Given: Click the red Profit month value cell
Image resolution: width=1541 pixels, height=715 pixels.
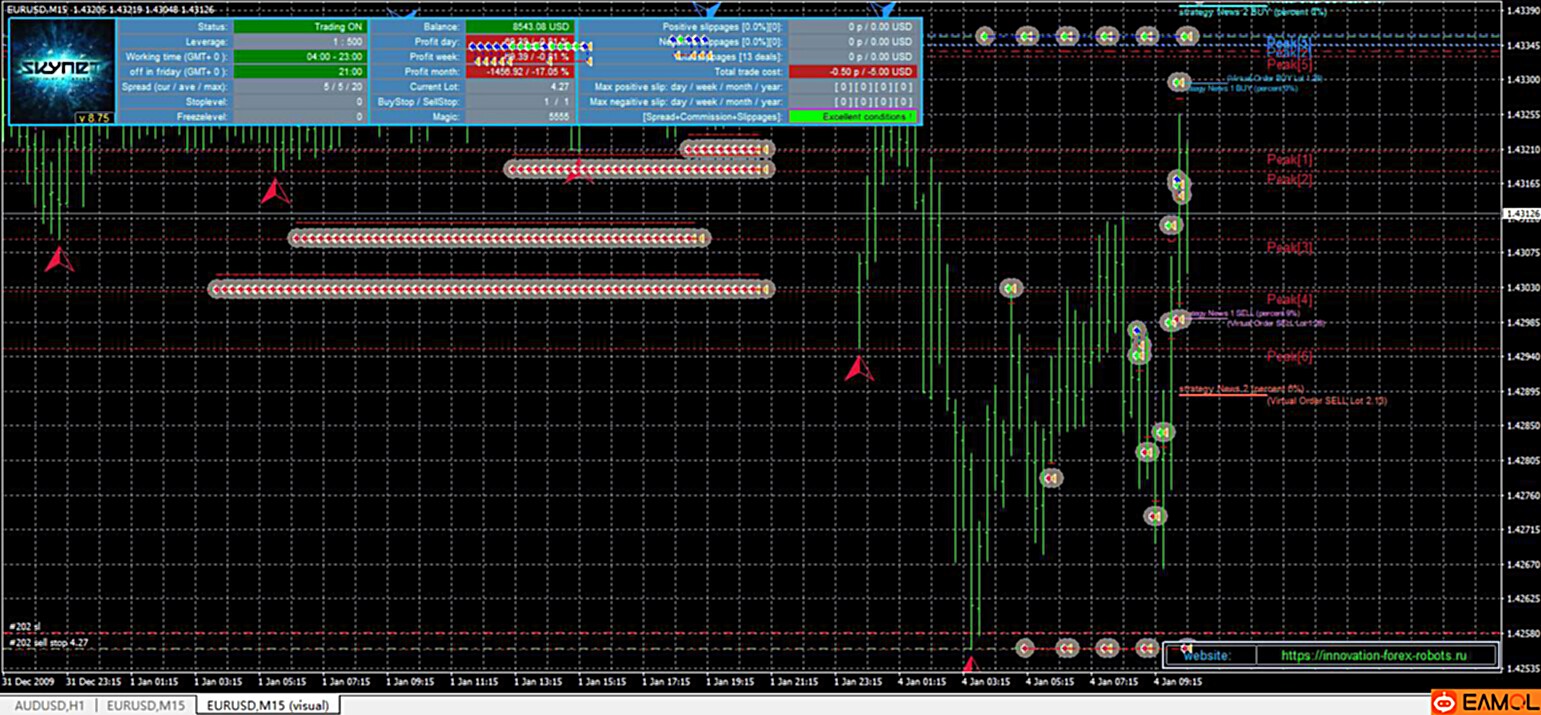Looking at the screenshot, I should click(x=521, y=72).
